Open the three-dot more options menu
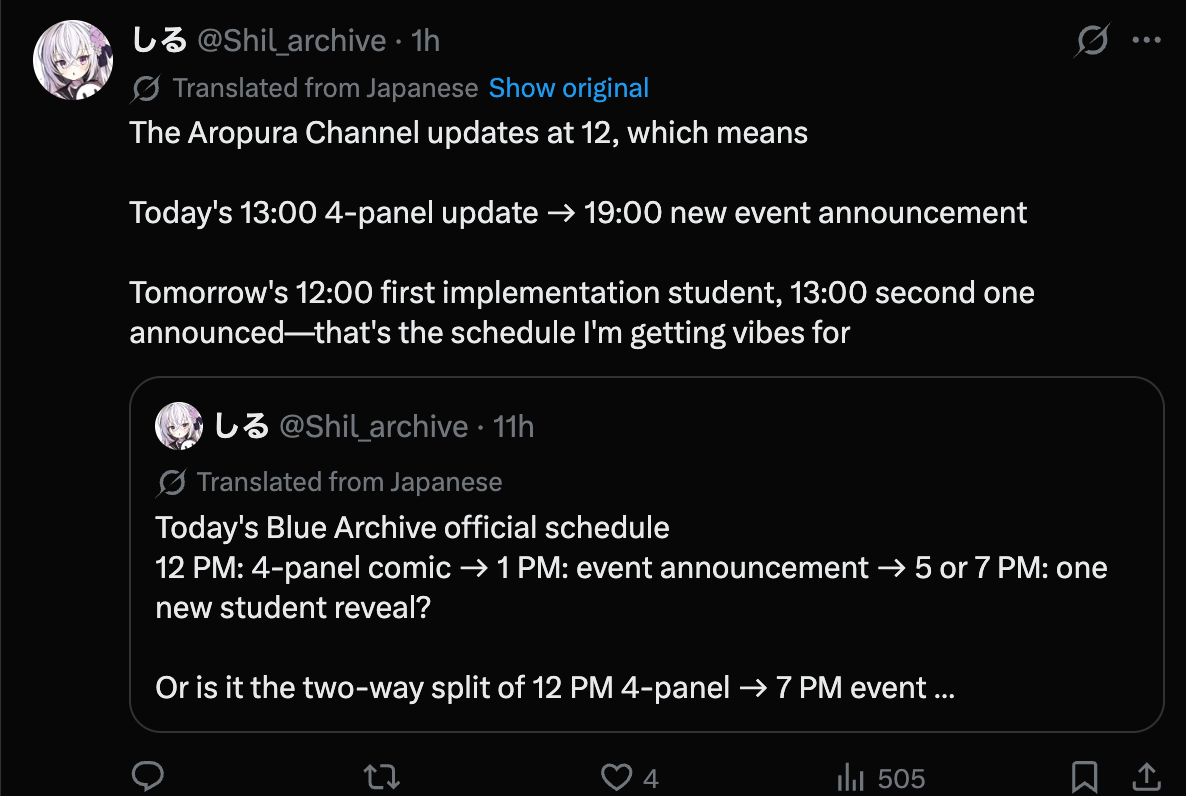The height and width of the screenshot is (796, 1186). (x=1147, y=40)
